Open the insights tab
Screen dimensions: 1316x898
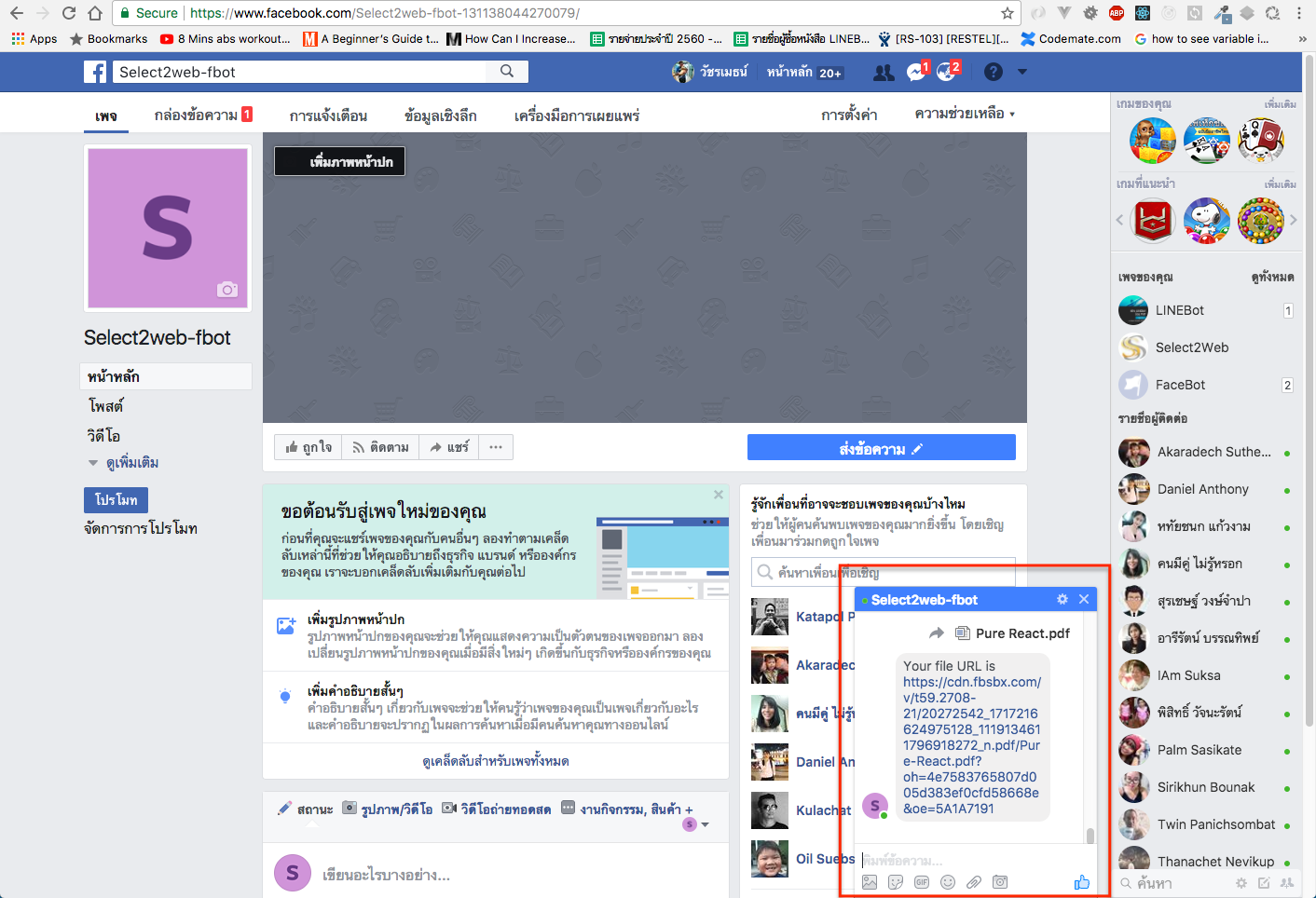[x=441, y=116]
